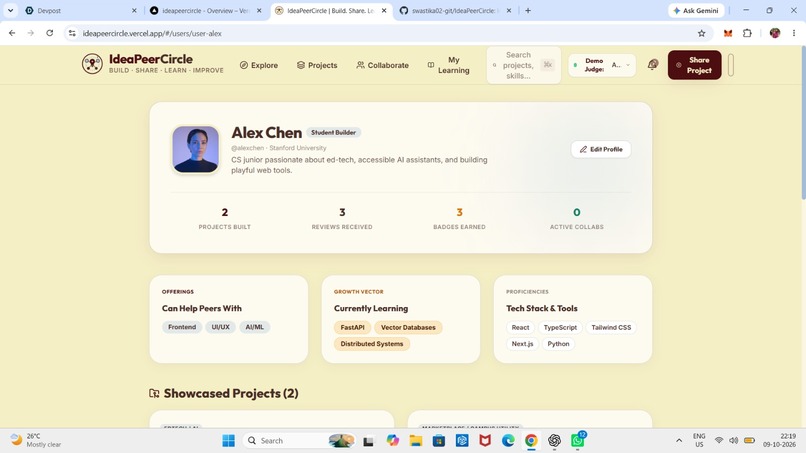Click the Tailwind CSS tag
This screenshot has height=453, width=806.
click(x=611, y=328)
